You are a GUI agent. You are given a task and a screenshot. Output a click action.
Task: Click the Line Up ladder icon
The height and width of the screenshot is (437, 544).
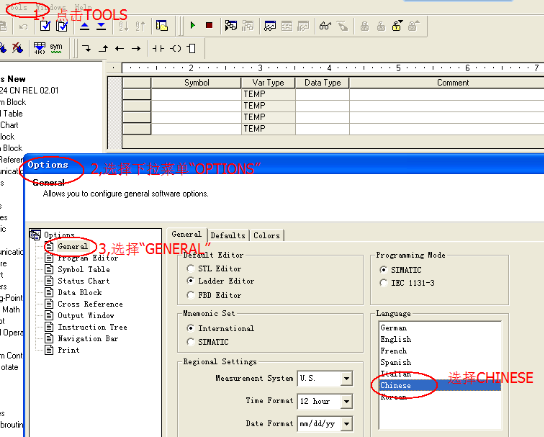click(x=103, y=48)
